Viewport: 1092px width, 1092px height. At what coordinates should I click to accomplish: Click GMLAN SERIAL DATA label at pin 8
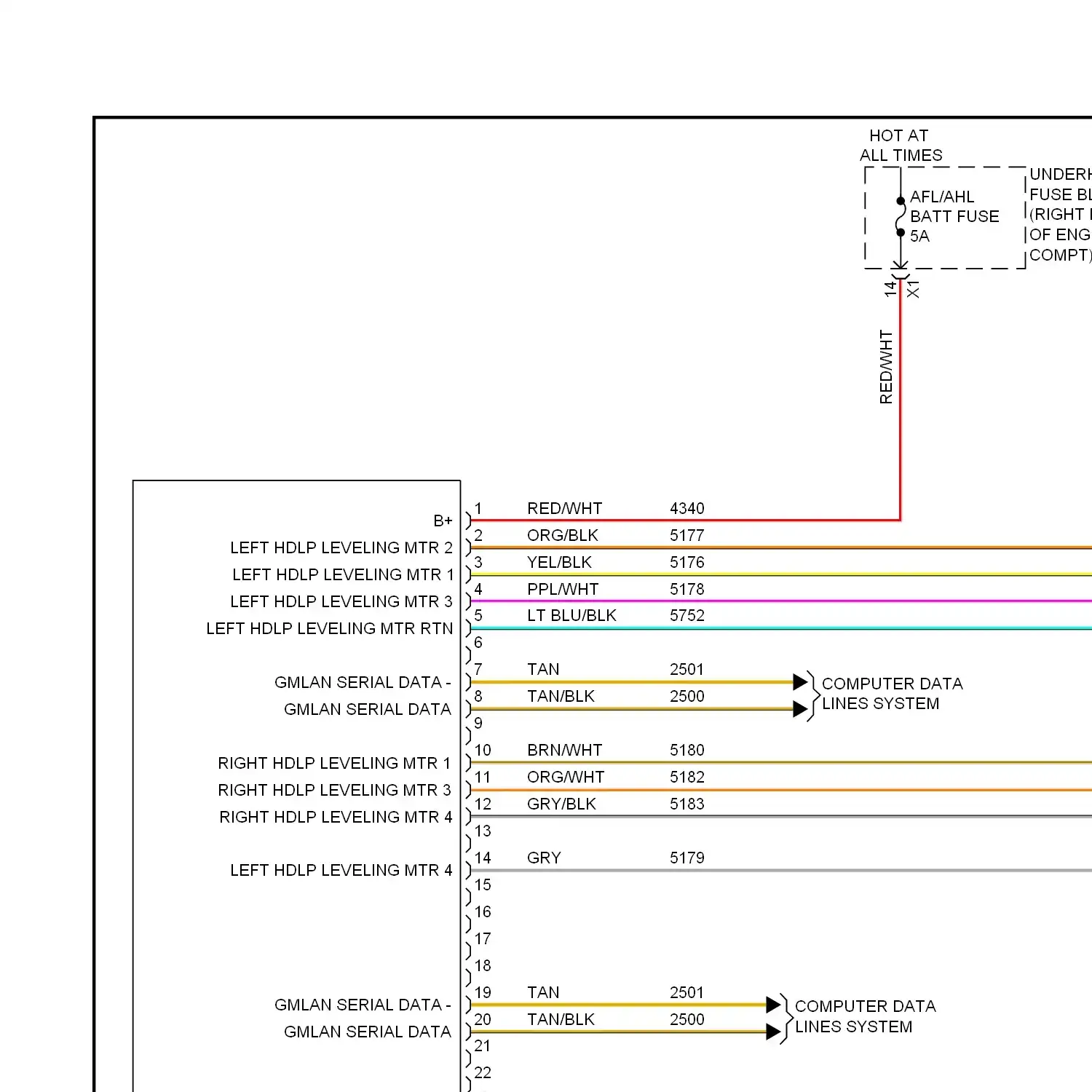tap(368, 709)
